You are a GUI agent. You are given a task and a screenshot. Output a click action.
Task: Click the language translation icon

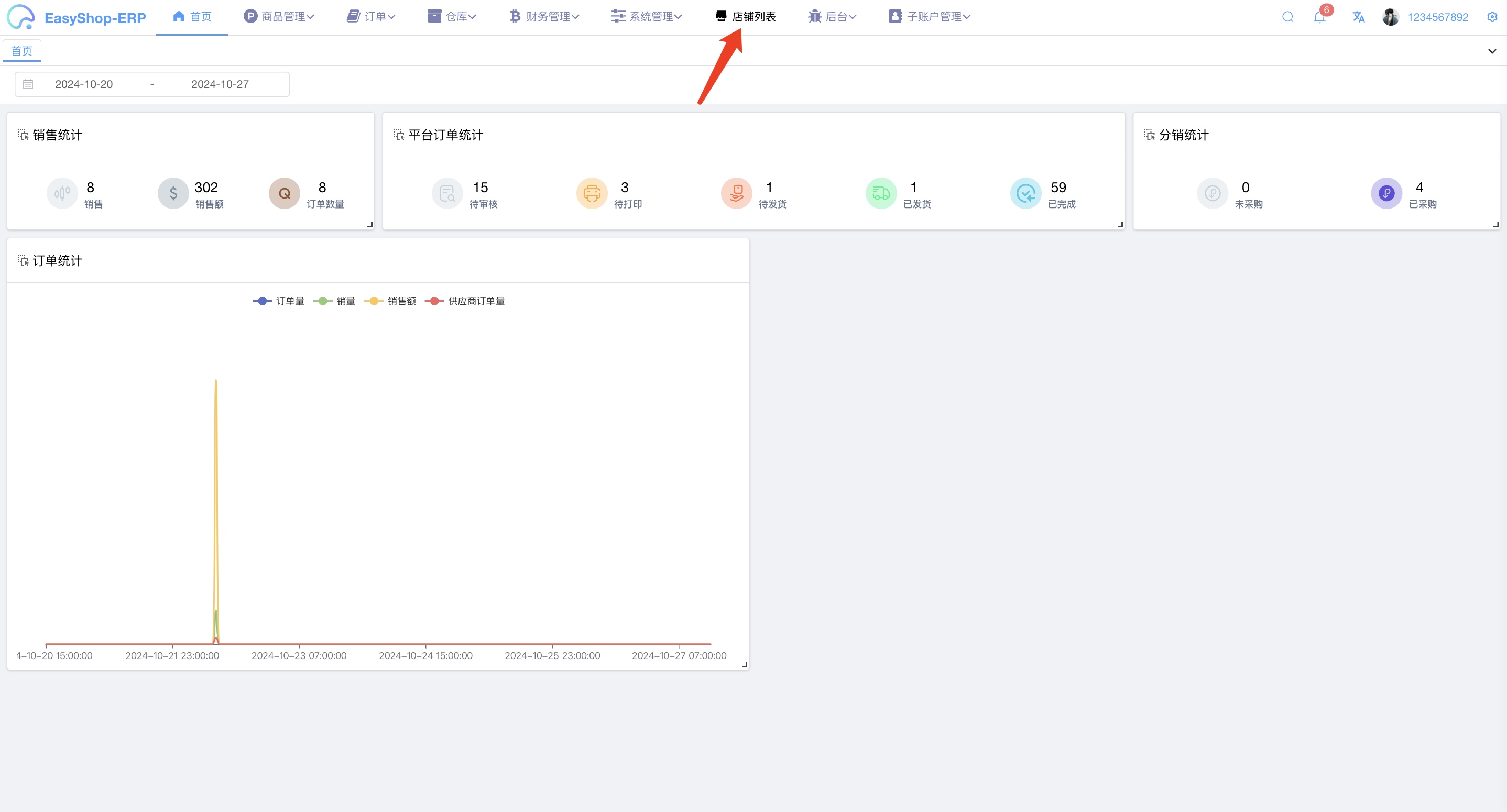pyautogui.click(x=1358, y=17)
